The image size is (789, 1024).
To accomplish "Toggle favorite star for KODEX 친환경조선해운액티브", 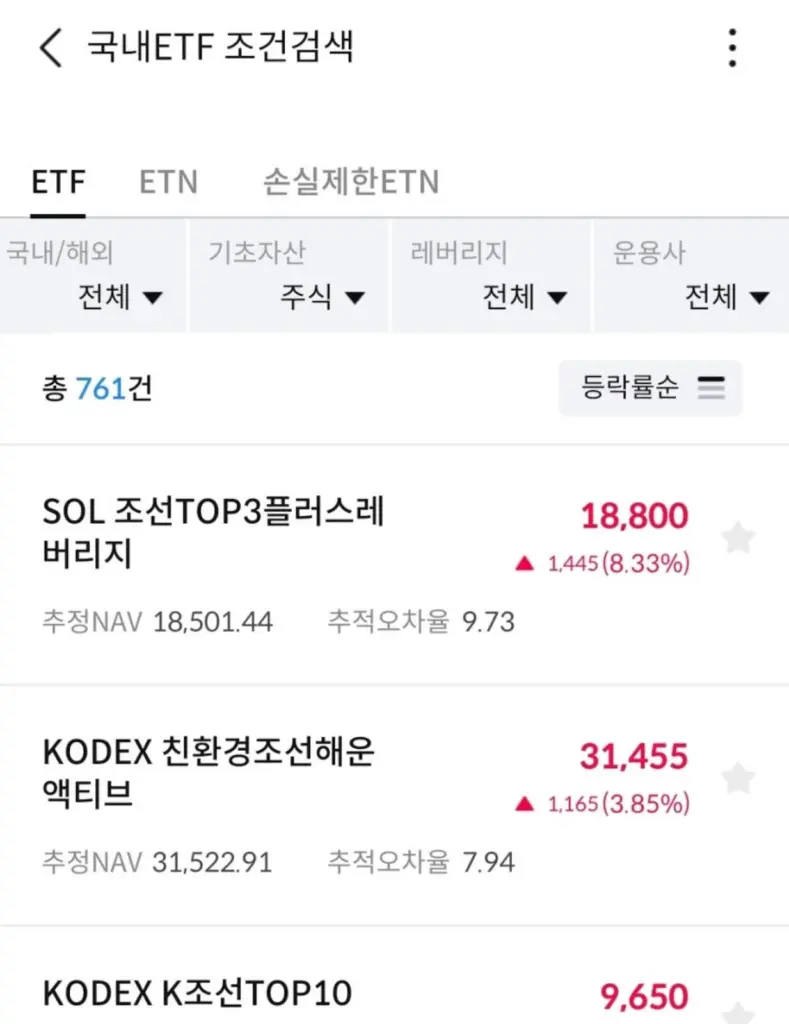I will coord(738,777).
